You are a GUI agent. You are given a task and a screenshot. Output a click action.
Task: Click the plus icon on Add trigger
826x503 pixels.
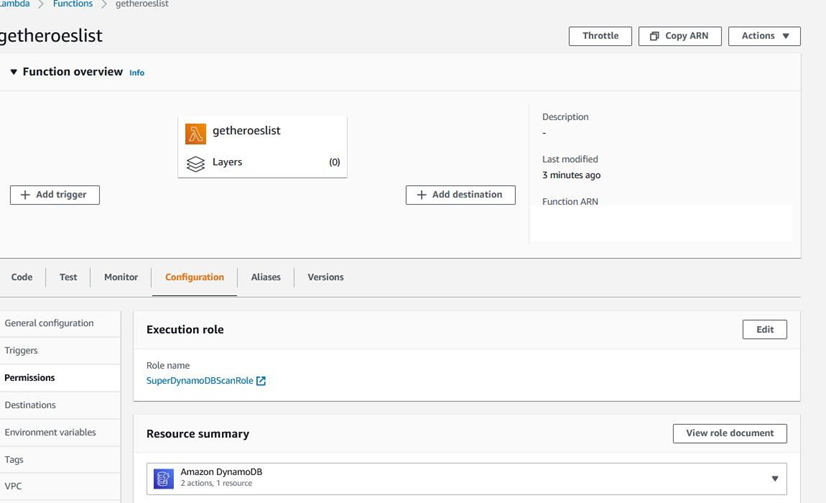(x=25, y=195)
